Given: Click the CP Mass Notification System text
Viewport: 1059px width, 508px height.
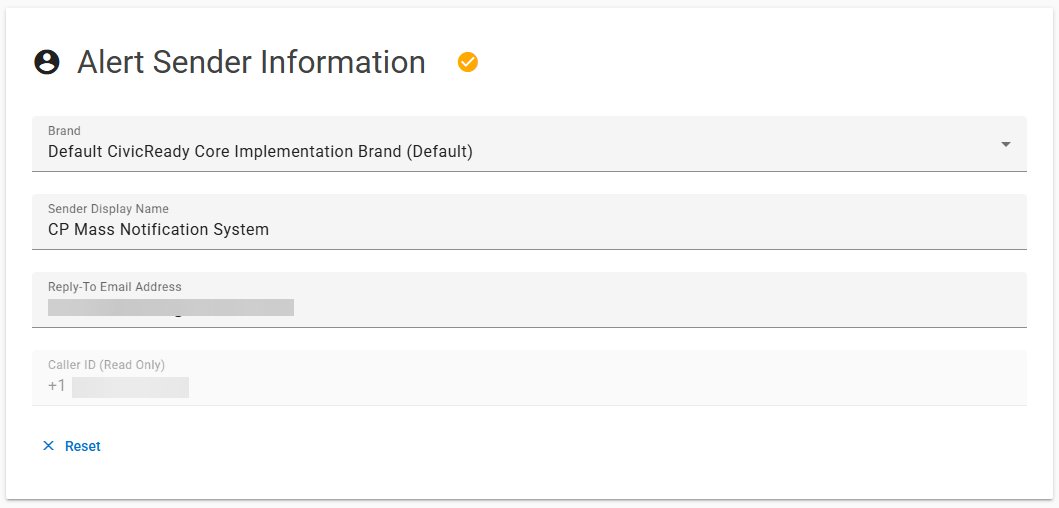Looking at the screenshot, I should (159, 230).
